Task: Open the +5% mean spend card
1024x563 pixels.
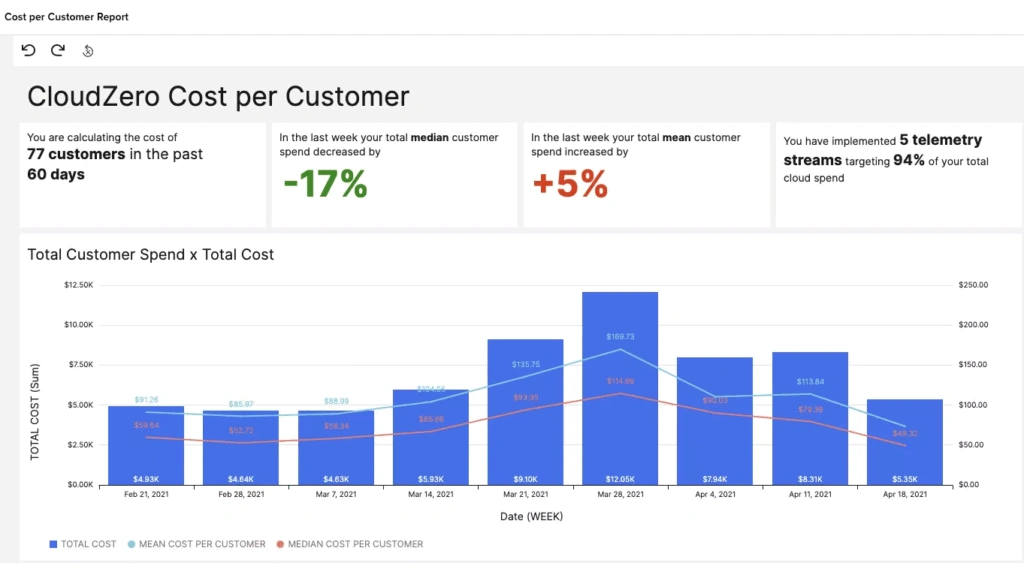Action: (x=645, y=175)
